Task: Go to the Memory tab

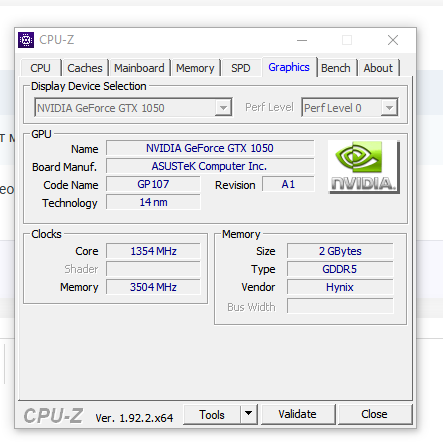Action: [x=195, y=68]
